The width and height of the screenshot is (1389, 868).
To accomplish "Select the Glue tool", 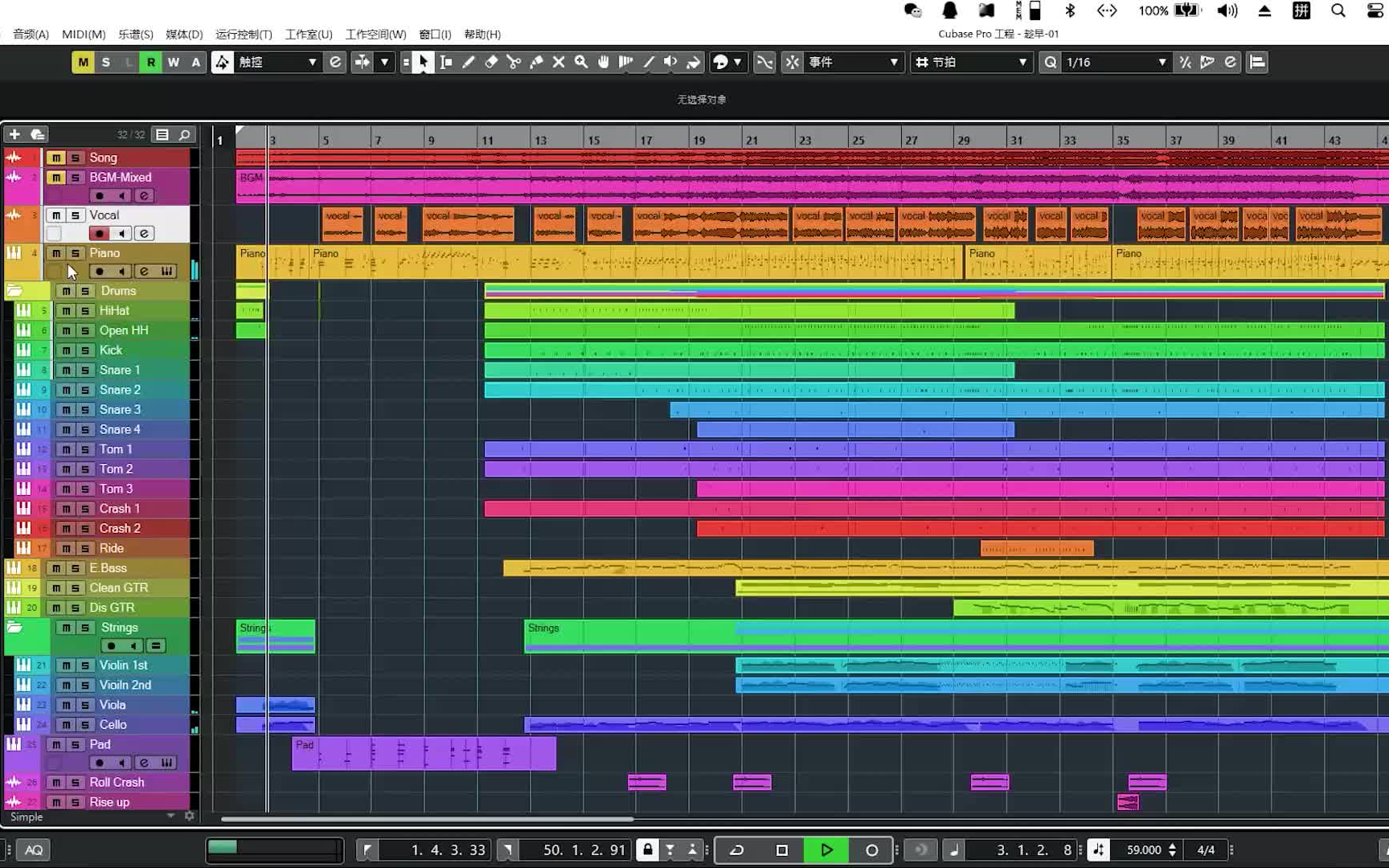I will [536, 62].
